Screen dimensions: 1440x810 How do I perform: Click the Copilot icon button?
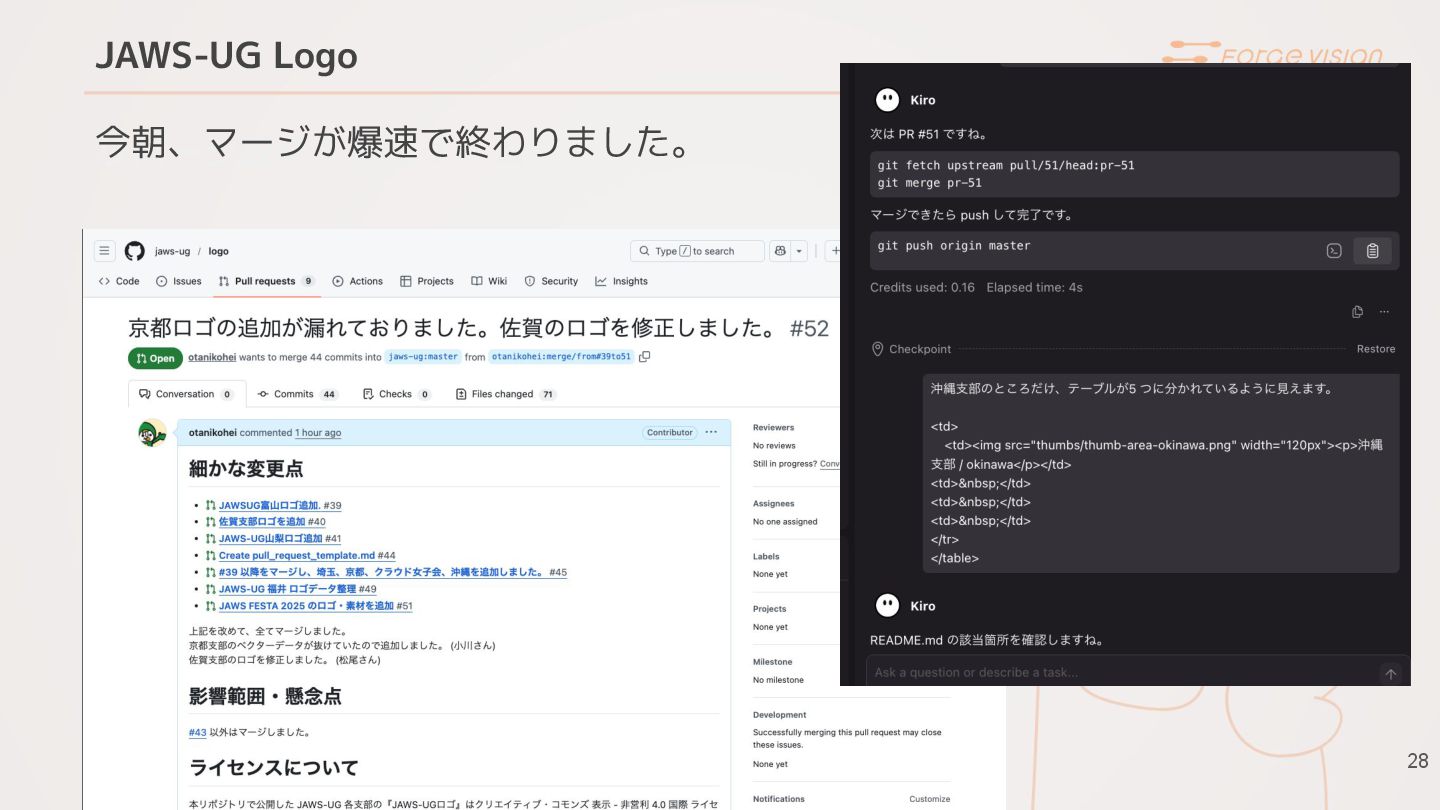click(x=780, y=251)
